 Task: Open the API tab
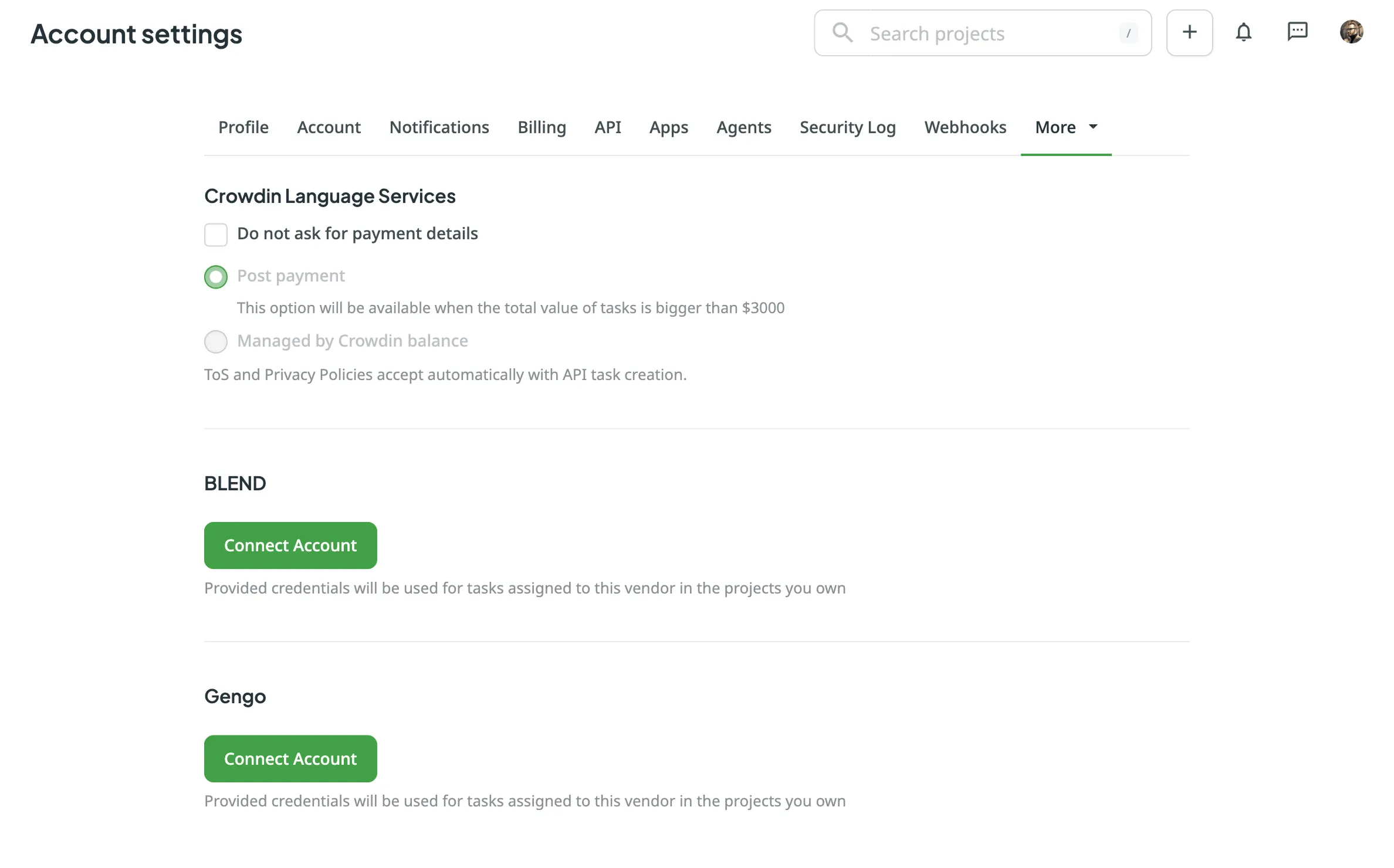point(608,127)
